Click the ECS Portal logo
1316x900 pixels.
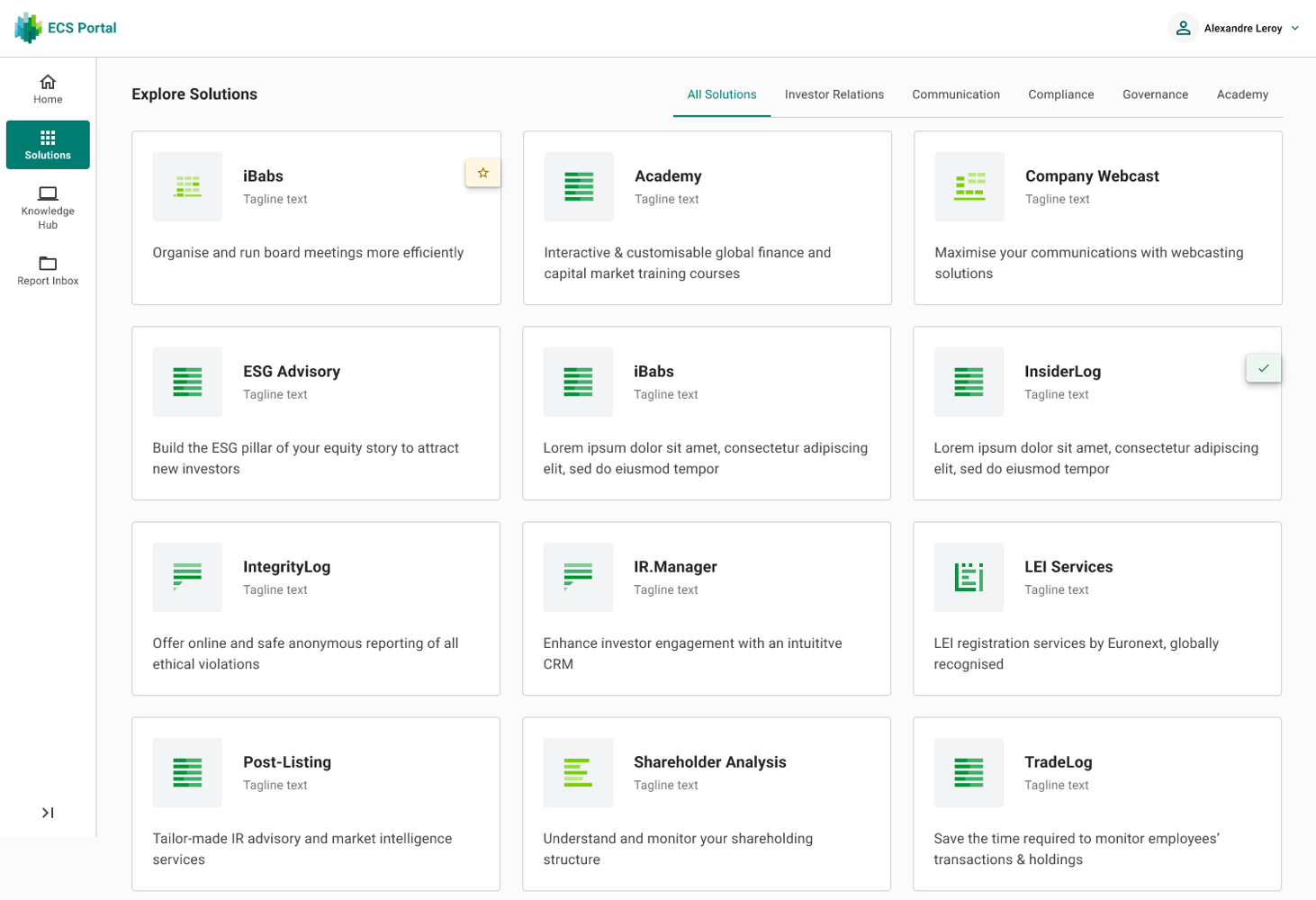[66, 28]
